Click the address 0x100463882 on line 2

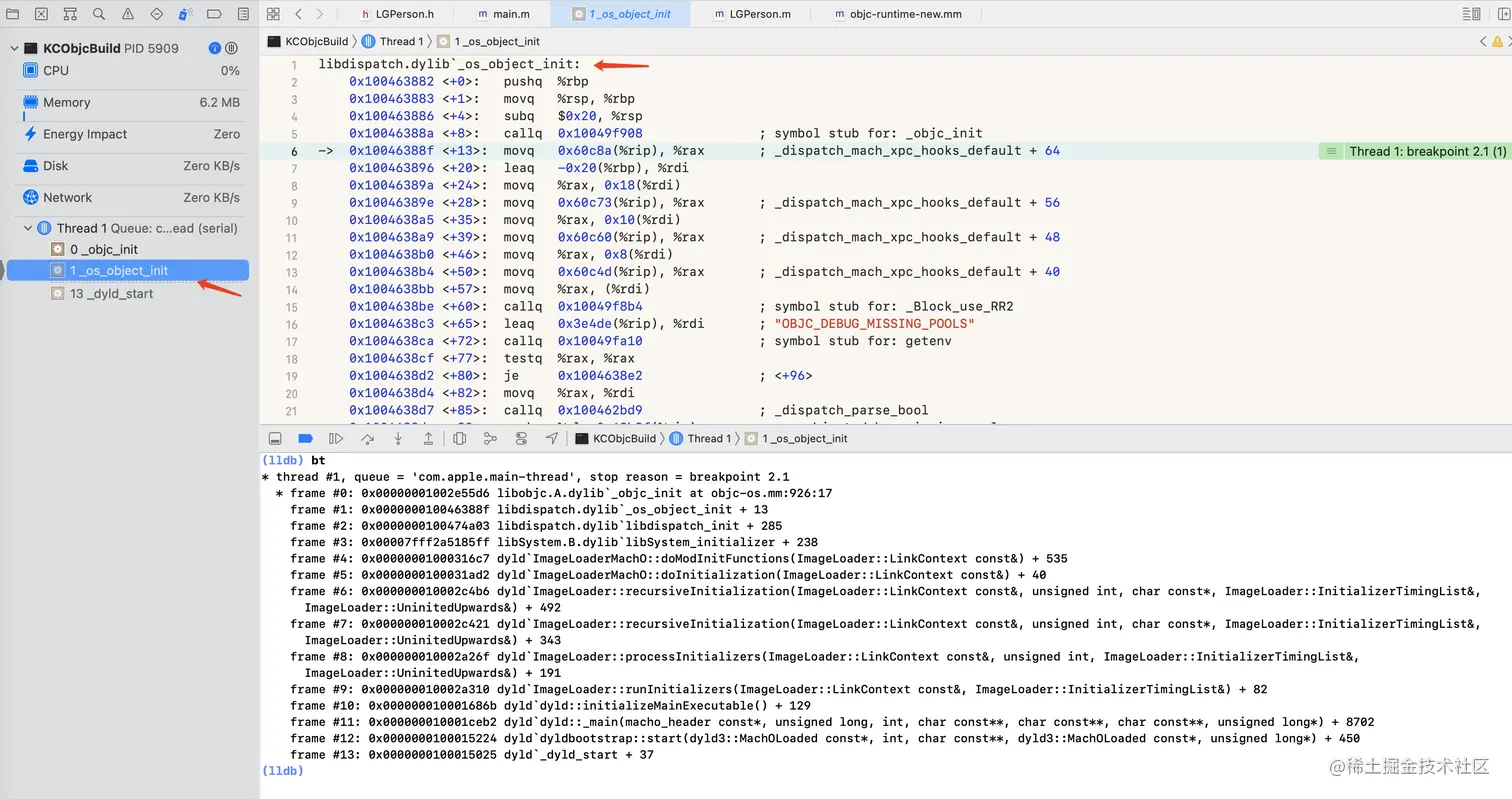[392, 82]
